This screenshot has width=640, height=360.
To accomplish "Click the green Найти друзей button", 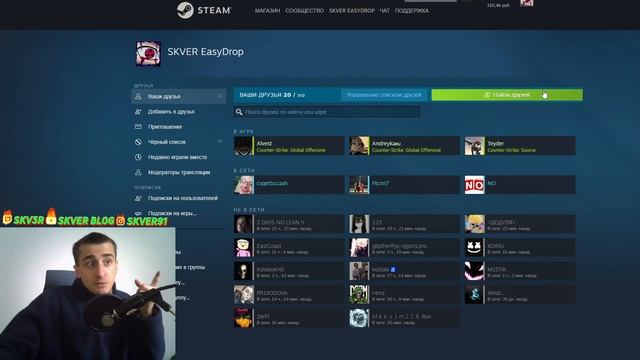I will pos(507,95).
